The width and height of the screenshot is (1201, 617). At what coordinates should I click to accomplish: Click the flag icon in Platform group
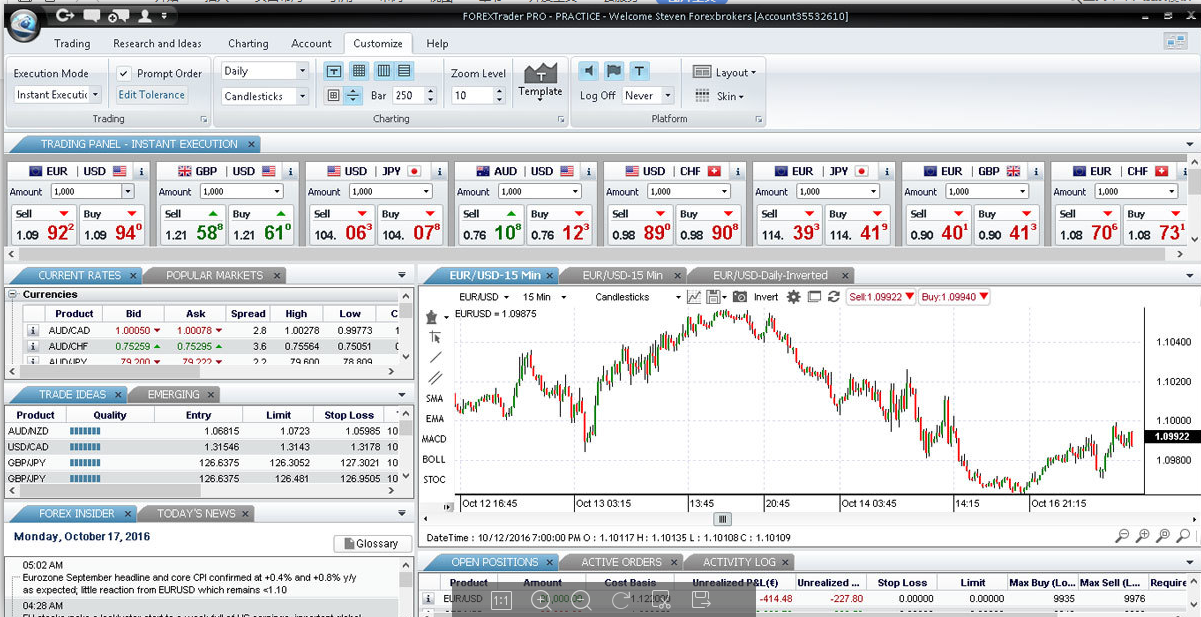tap(614, 71)
